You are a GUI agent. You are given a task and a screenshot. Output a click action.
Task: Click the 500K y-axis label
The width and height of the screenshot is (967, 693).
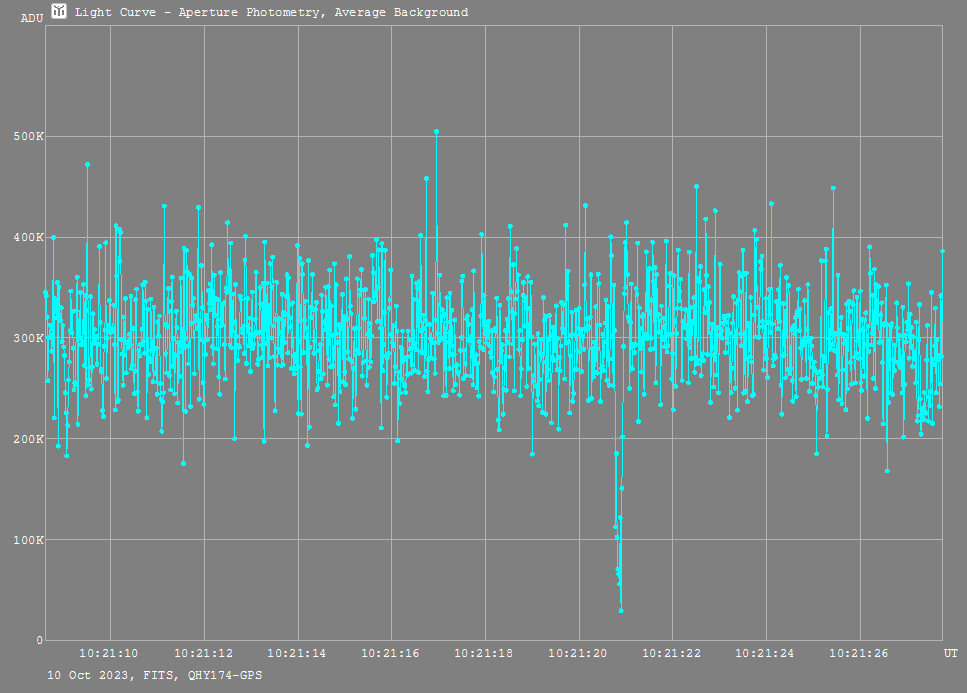[28, 136]
